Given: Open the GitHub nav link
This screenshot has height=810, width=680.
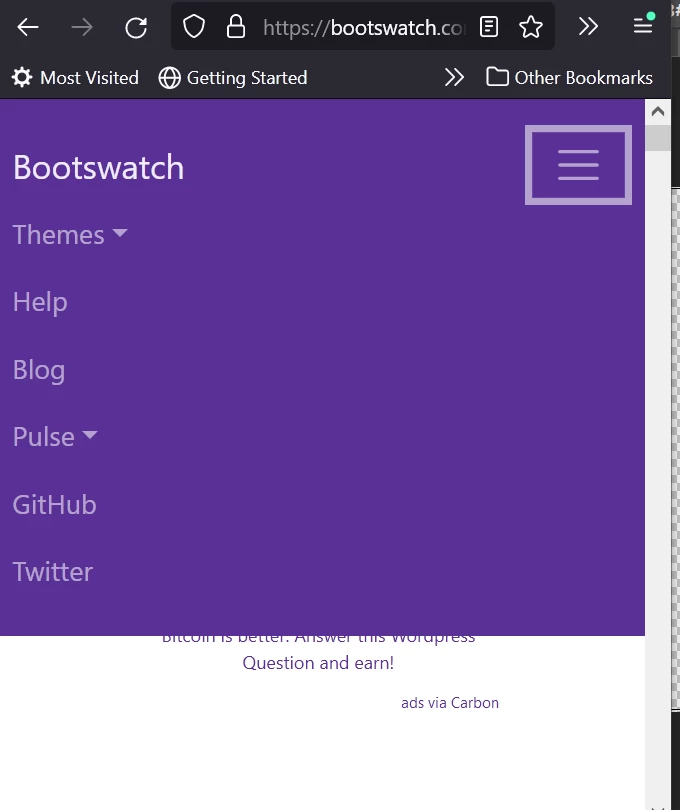Looking at the screenshot, I should 54,504.
